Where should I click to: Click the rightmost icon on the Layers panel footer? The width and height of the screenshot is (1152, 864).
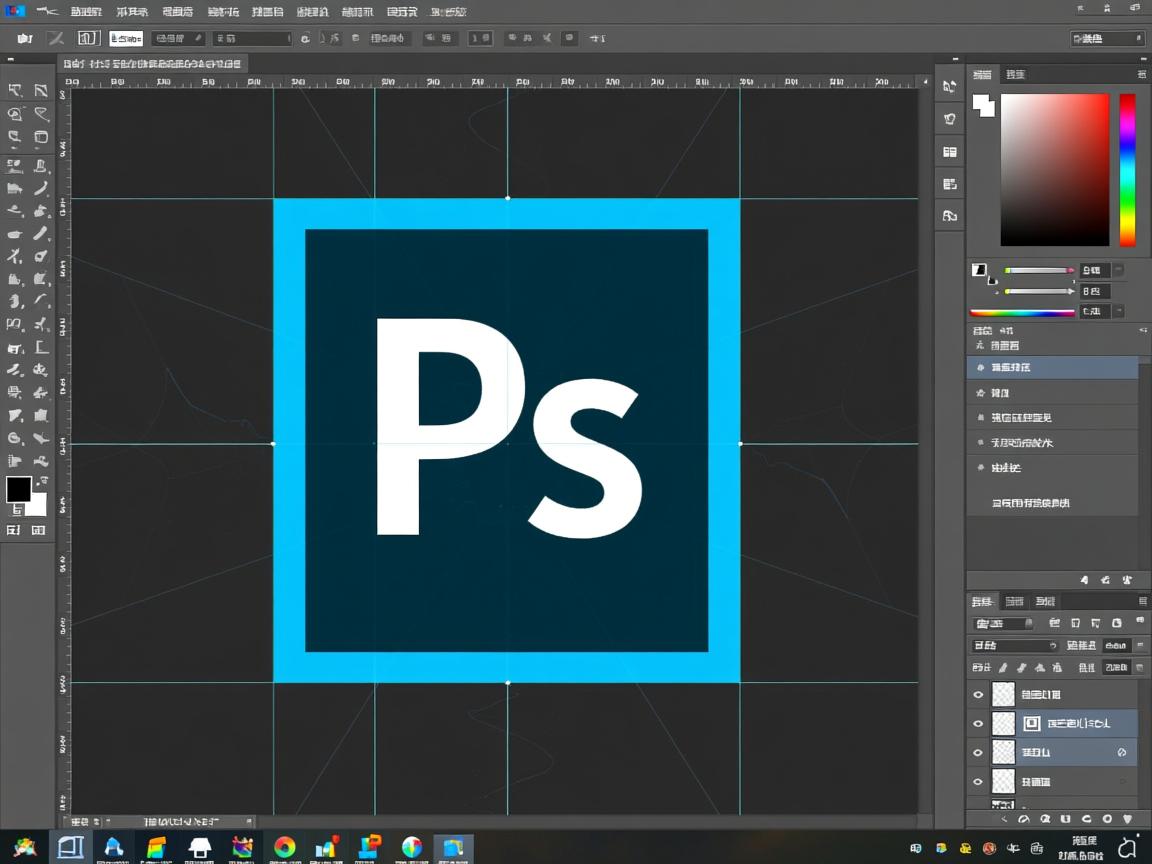(1126, 819)
